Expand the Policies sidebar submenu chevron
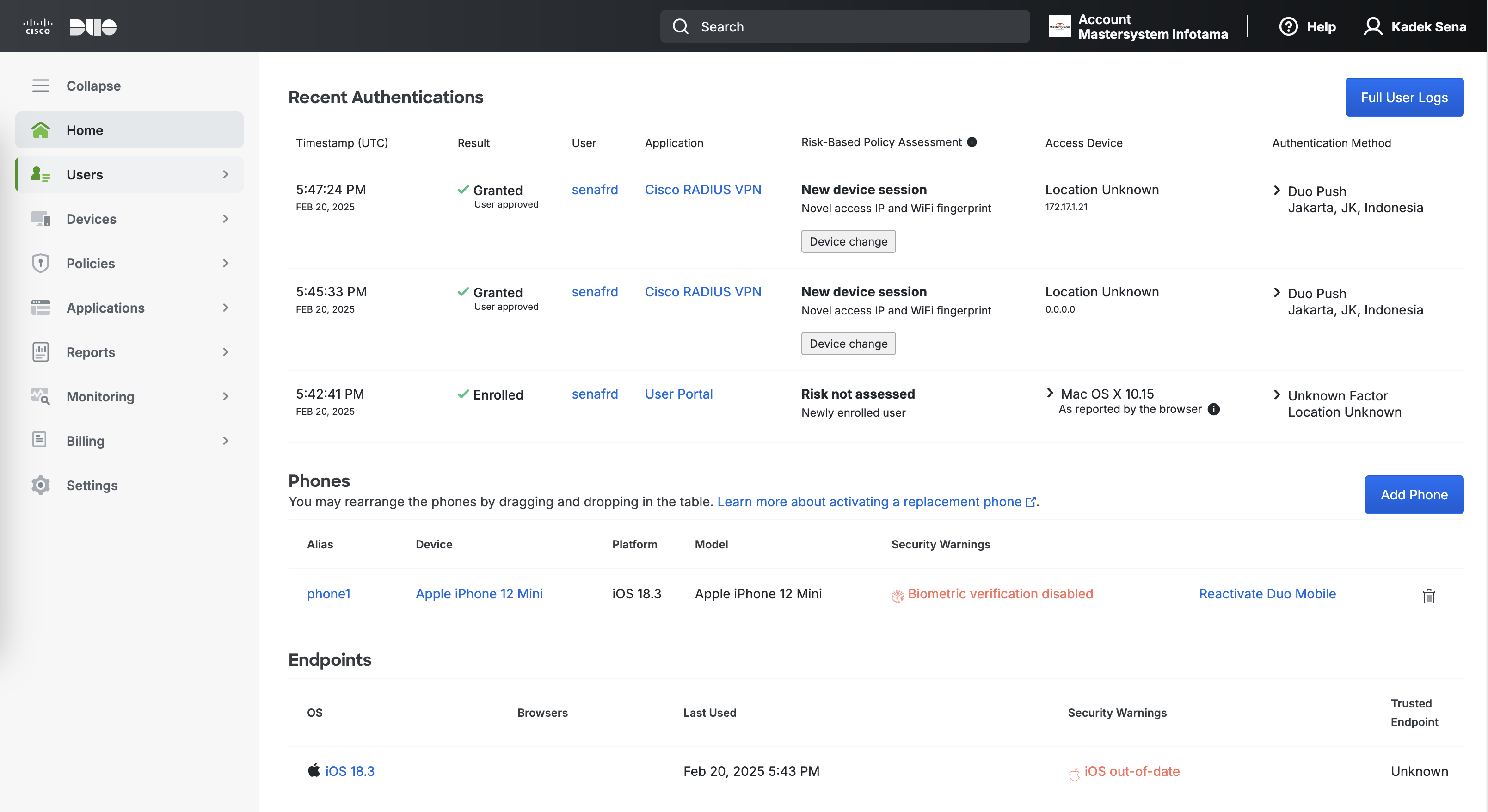The image size is (1488, 812). [225, 264]
